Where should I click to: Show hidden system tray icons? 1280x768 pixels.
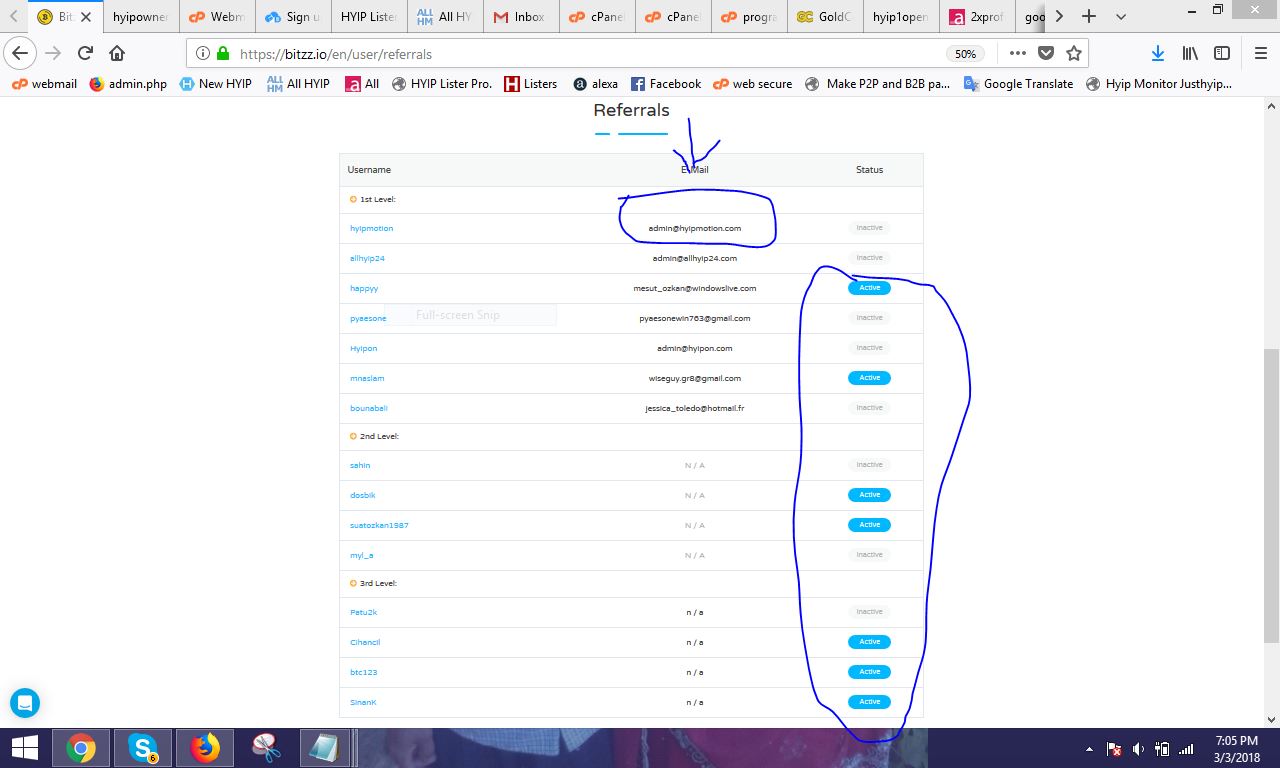[1089, 749]
